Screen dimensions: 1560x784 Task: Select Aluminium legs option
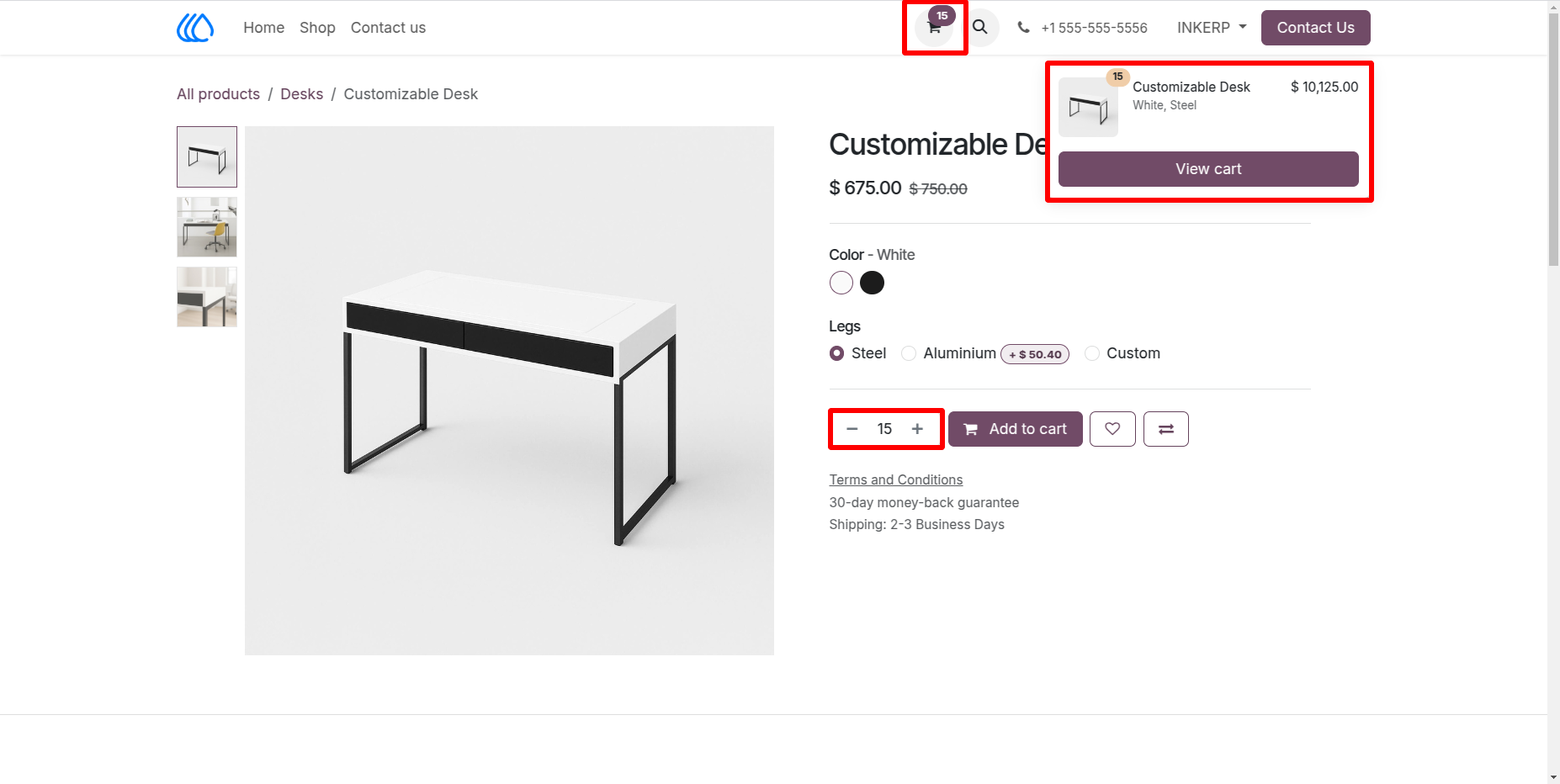pos(909,353)
